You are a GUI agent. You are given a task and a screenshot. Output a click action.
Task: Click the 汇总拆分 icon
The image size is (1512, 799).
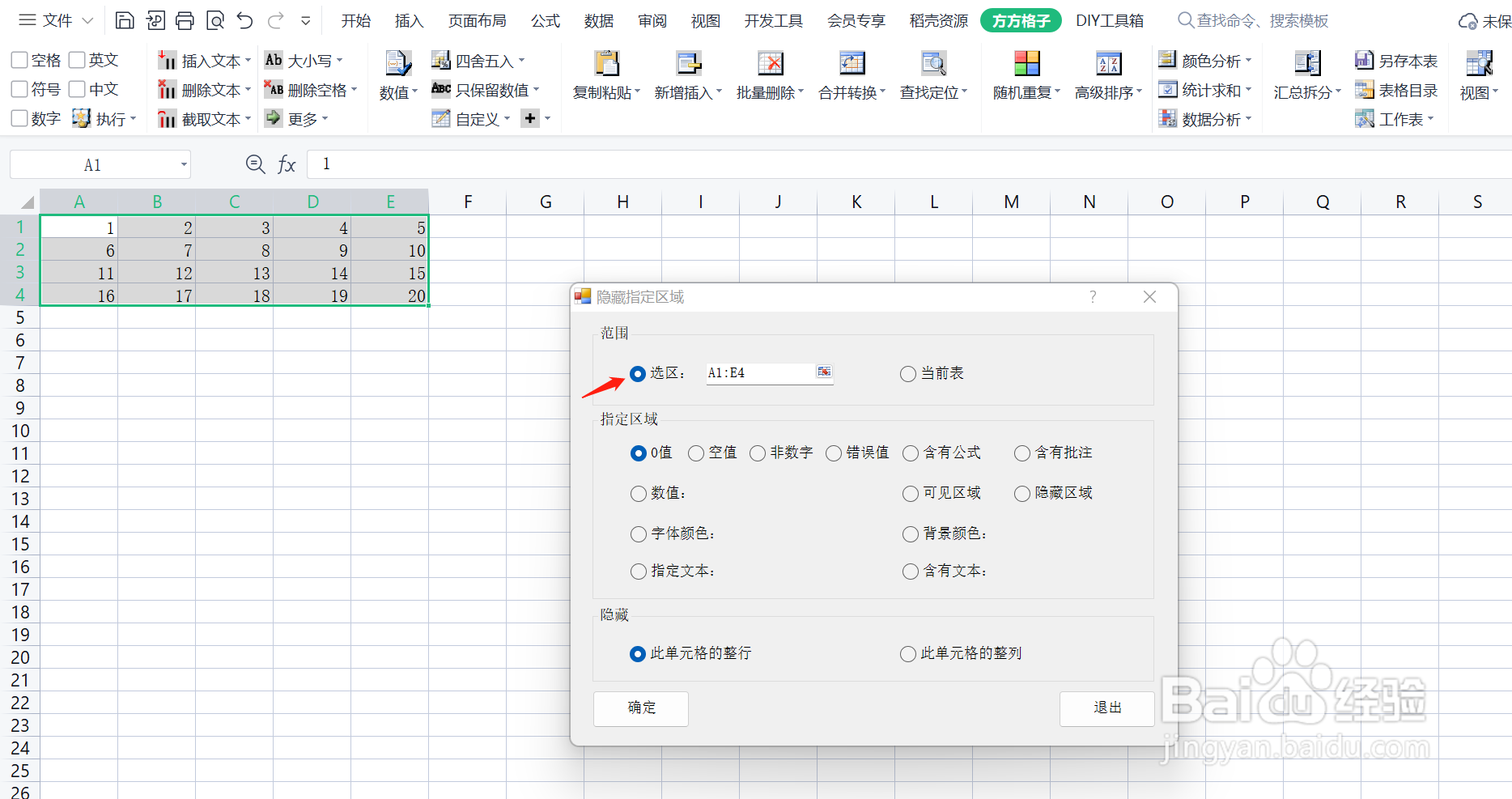[1307, 63]
